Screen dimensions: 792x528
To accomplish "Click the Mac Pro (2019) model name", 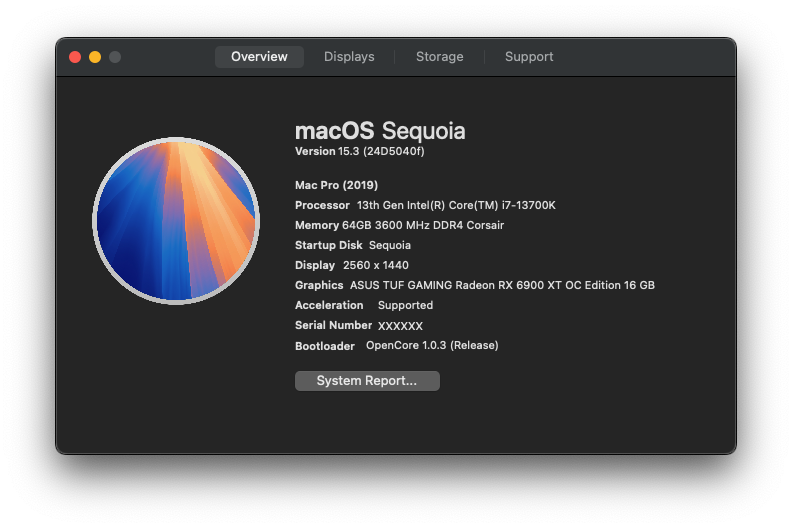I will [x=336, y=185].
